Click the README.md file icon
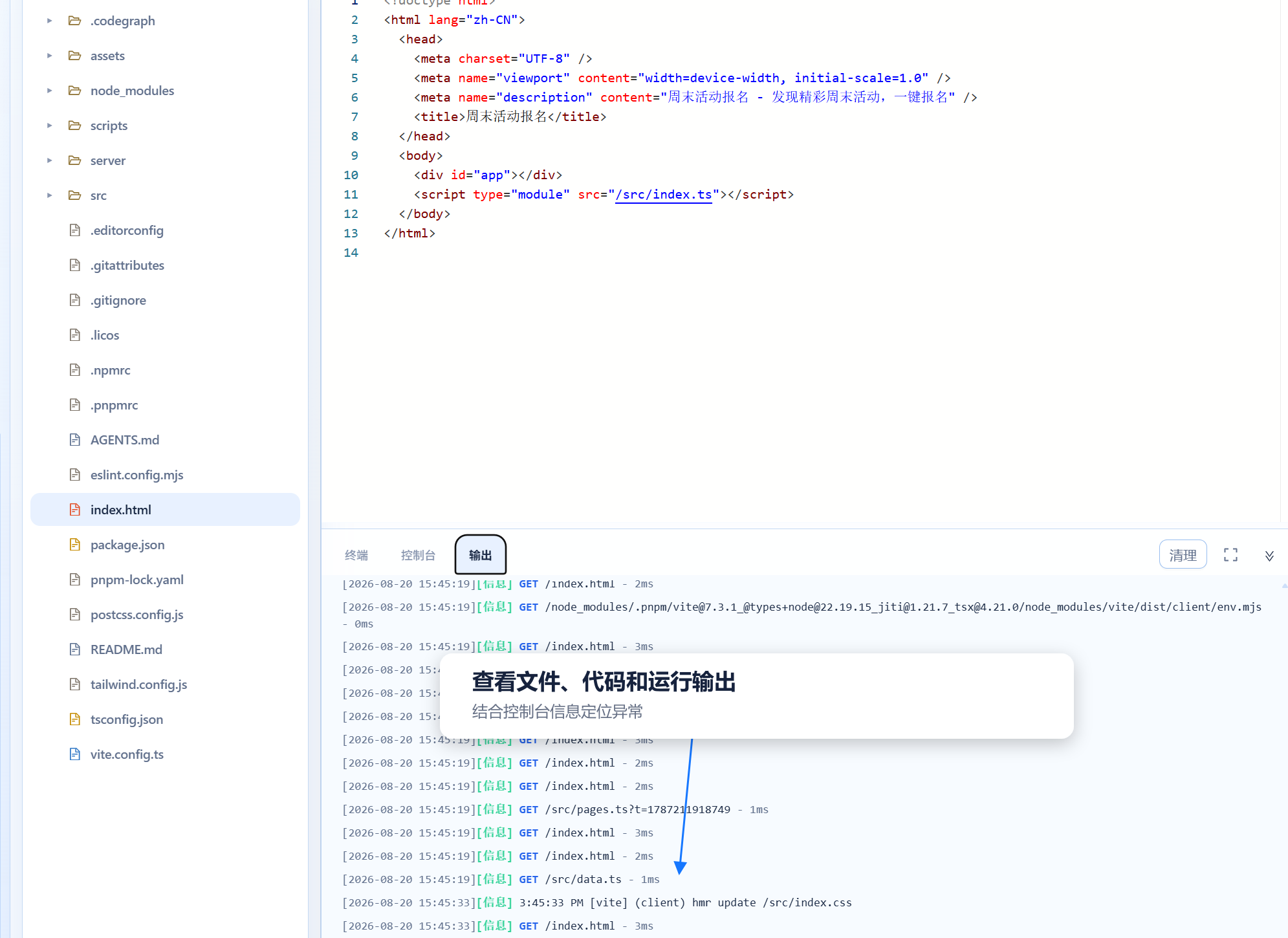 (x=75, y=649)
